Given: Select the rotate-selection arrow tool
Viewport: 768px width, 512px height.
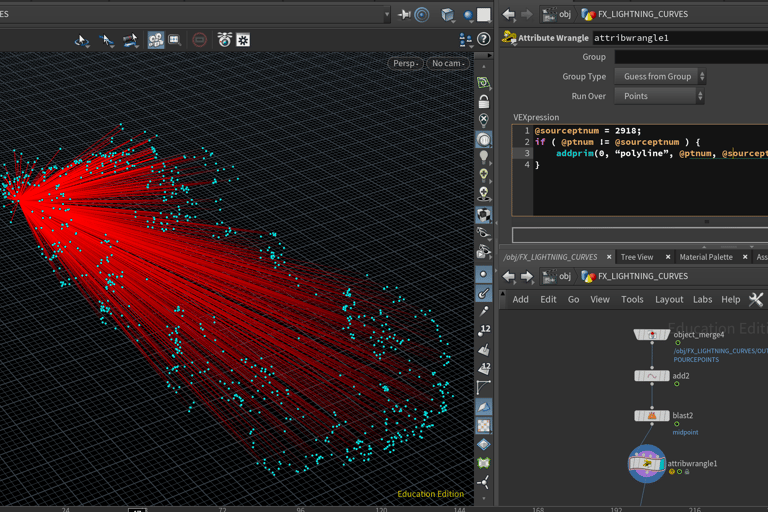Looking at the screenshot, I should pos(82,40).
